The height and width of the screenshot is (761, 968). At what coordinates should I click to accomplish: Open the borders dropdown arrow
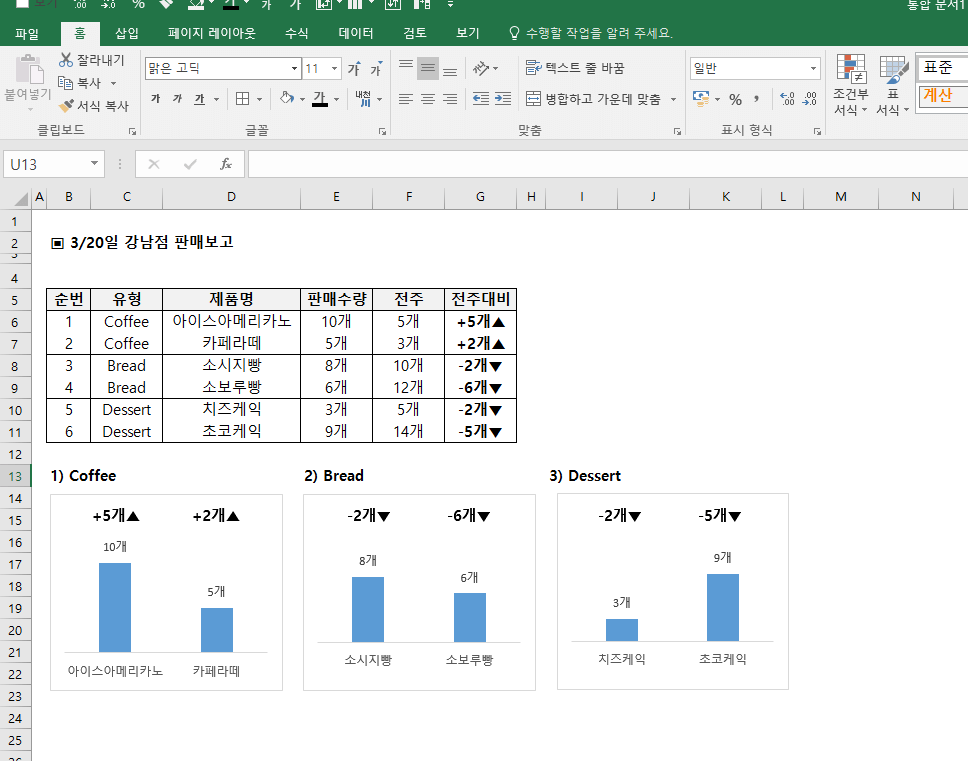259,99
